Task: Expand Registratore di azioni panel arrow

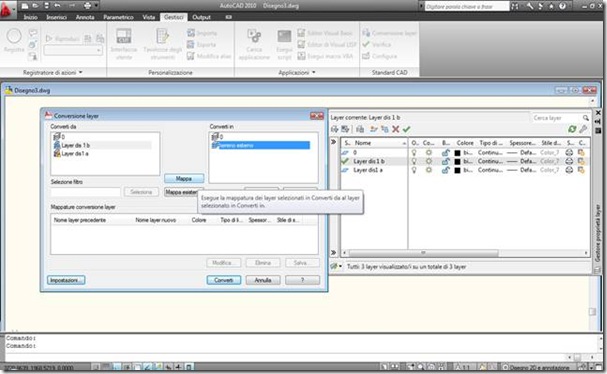Action: point(81,72)
